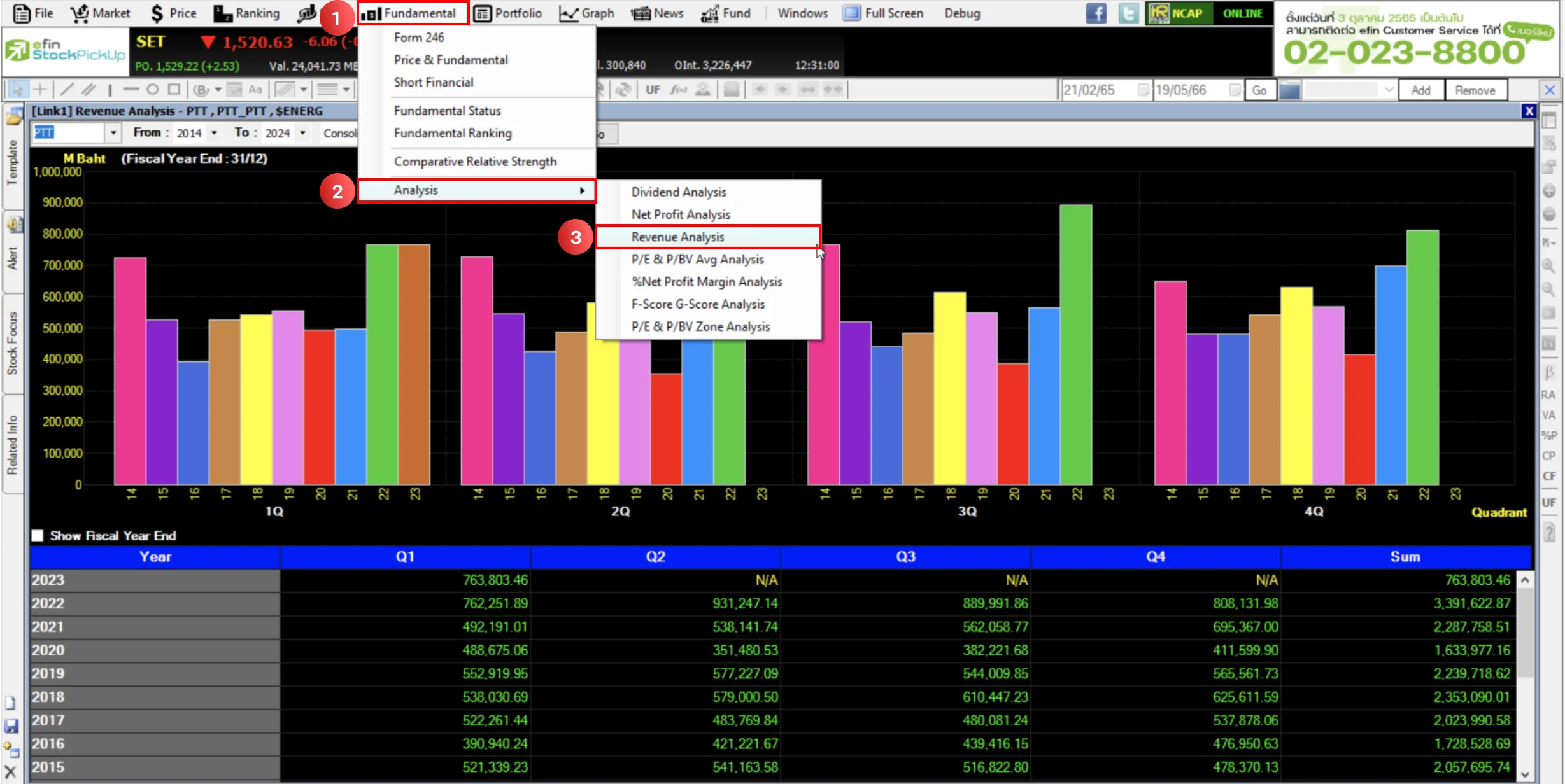Choose F-Score G-Score Analysis
The height and width of the screenshot is (784, 1565).
coord(708,304)
